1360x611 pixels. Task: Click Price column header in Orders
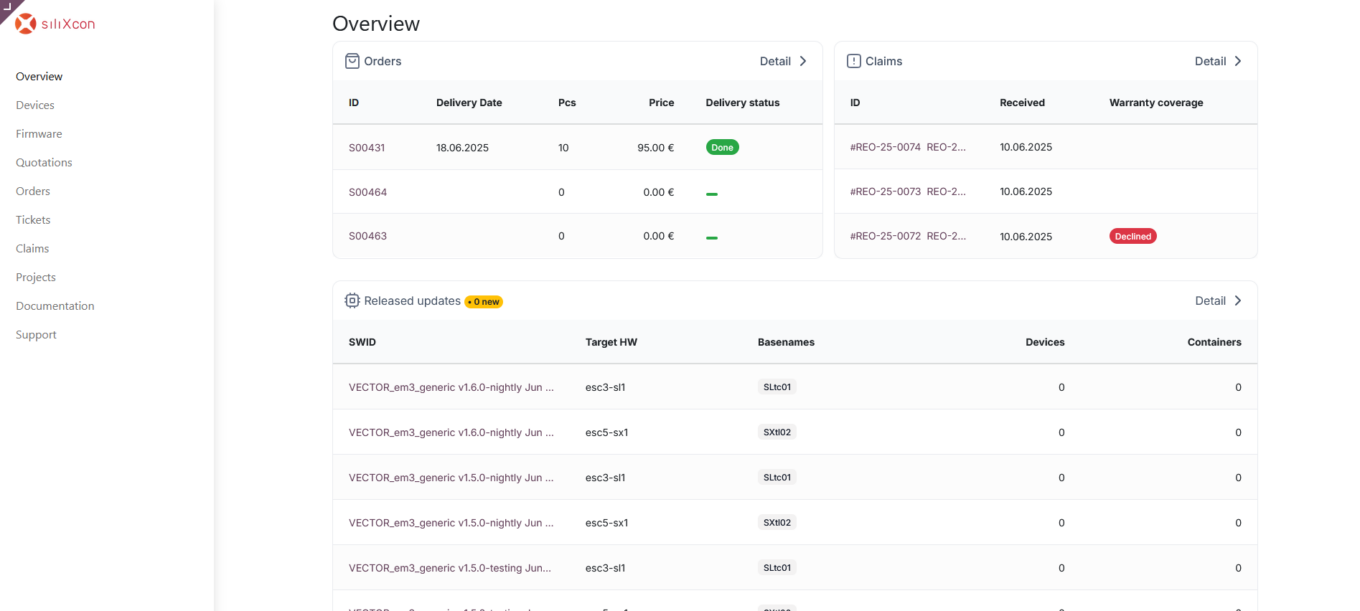(661, 102)
